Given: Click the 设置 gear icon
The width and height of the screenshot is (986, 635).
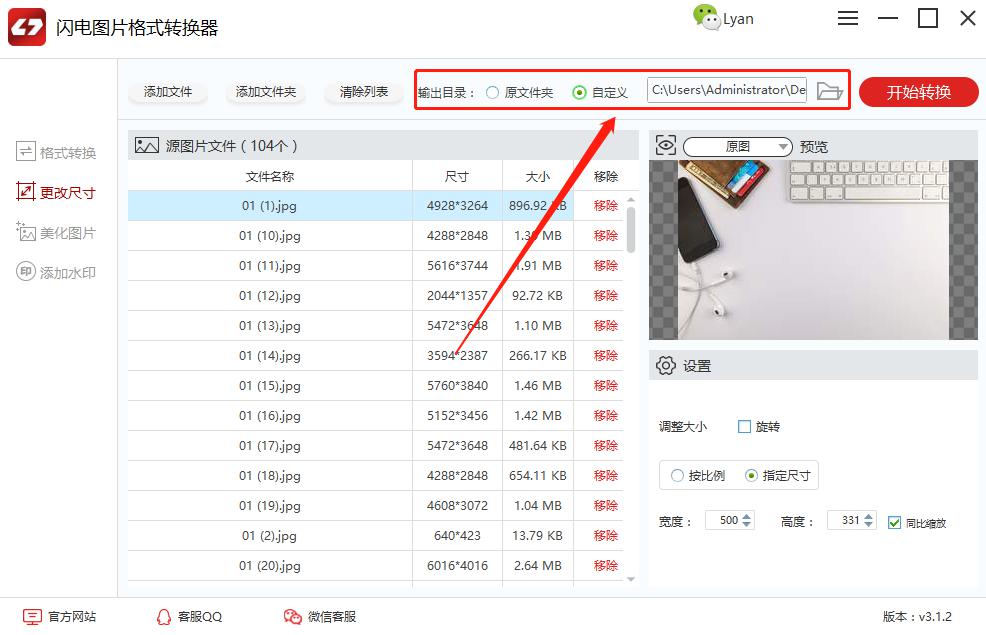Looking at the screenshot, I should pyautogui.click(x=665, y=366).
